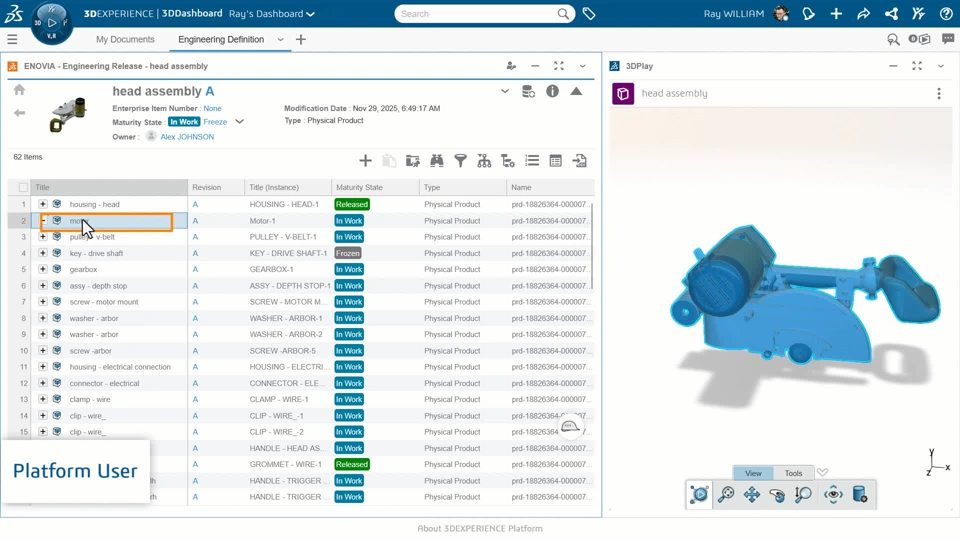
Task: Click the tag icon beside search
Action: (x=589, y=13)
